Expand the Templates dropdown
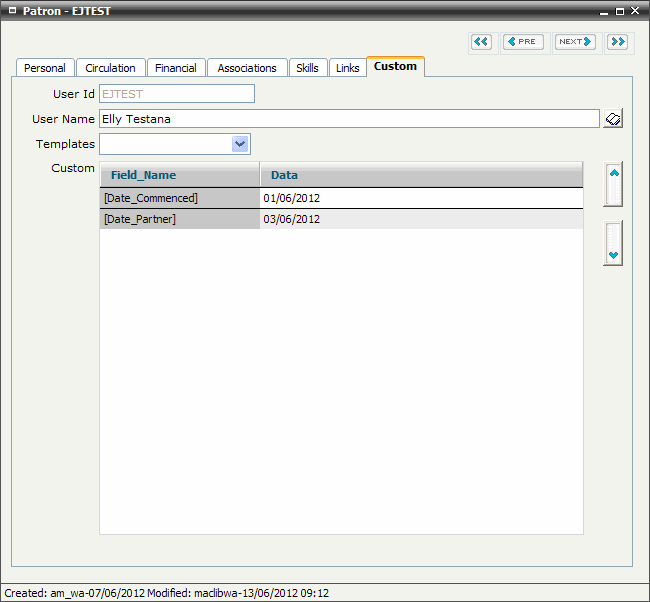The width and height of the screenshot is (650, 602). (240, 144)
